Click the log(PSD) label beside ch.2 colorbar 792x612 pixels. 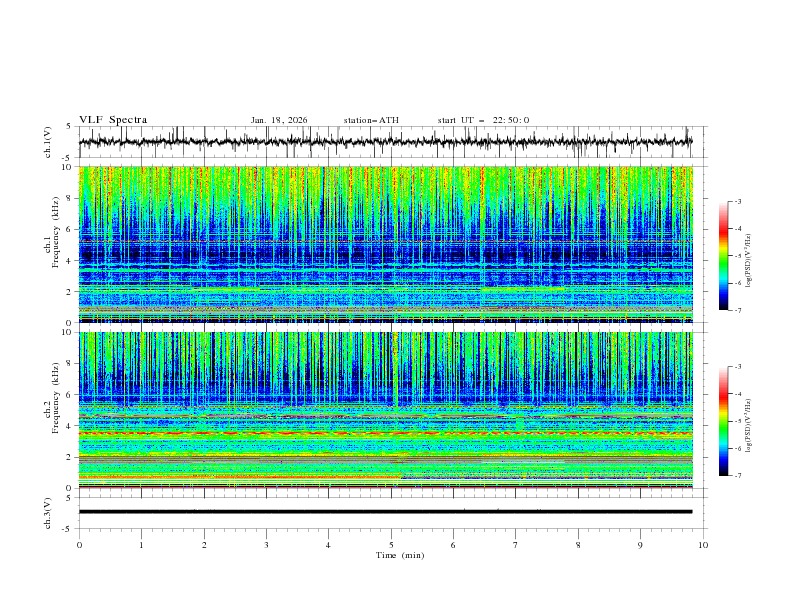(748, 426)
